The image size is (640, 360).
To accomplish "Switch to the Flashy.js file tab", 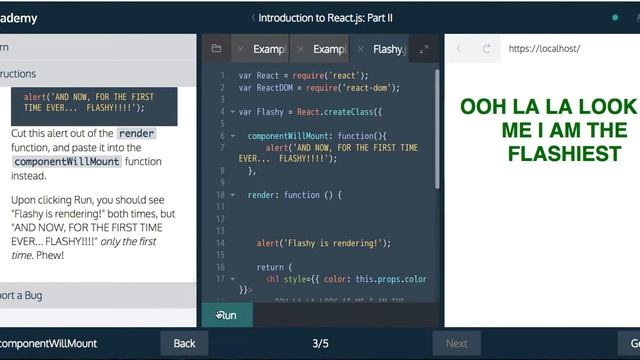I will (389, 49).
